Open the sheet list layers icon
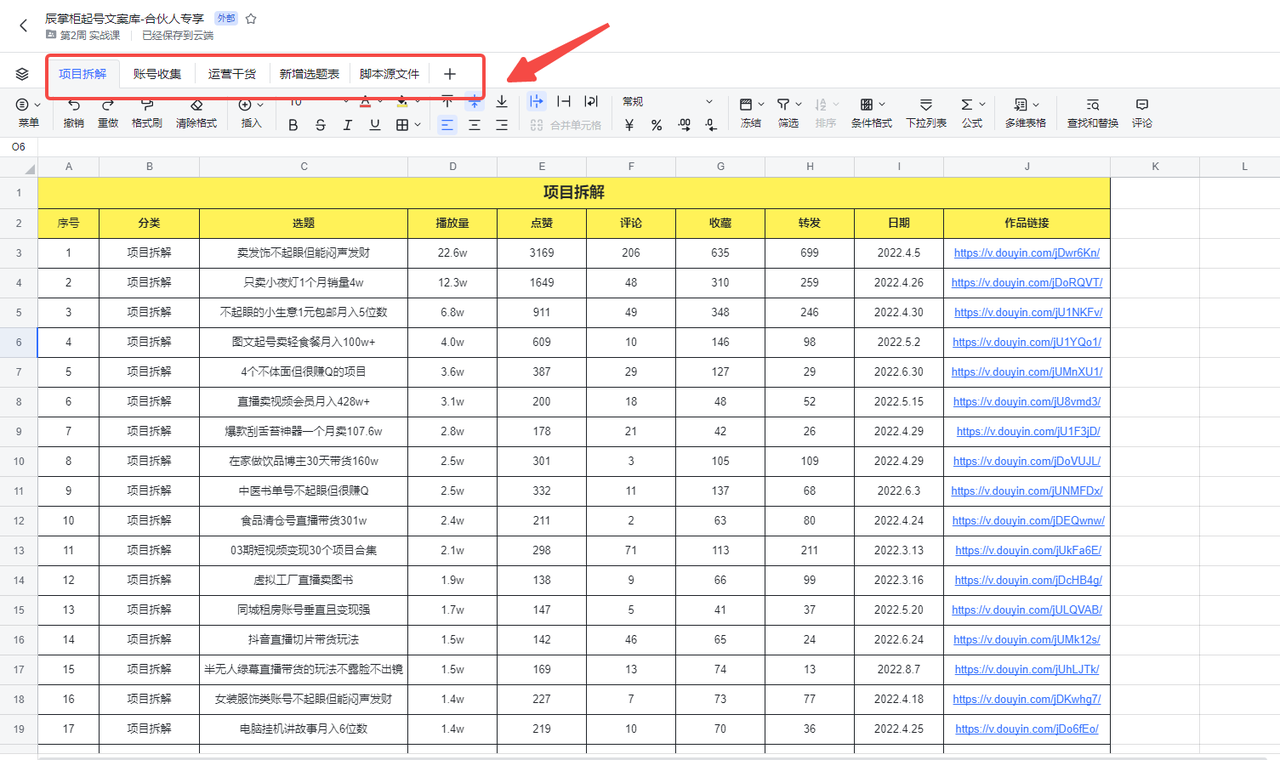1280x760 pixels. pyautogui.click(x=22, y=74)
